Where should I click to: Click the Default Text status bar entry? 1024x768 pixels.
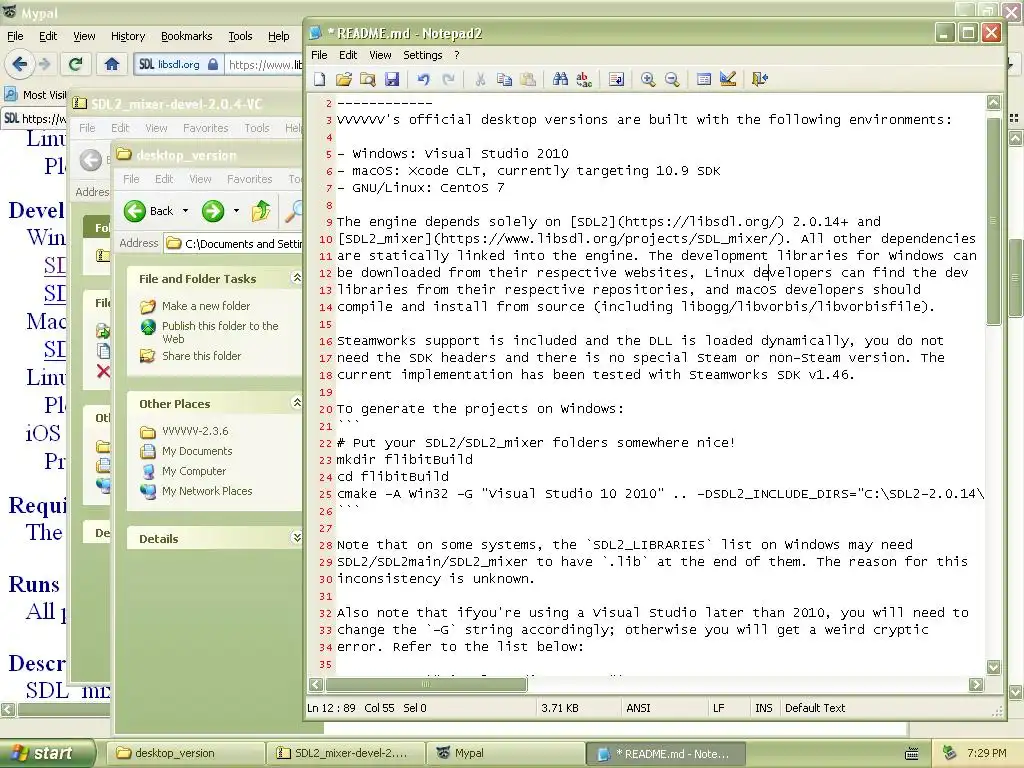(814, 708)
